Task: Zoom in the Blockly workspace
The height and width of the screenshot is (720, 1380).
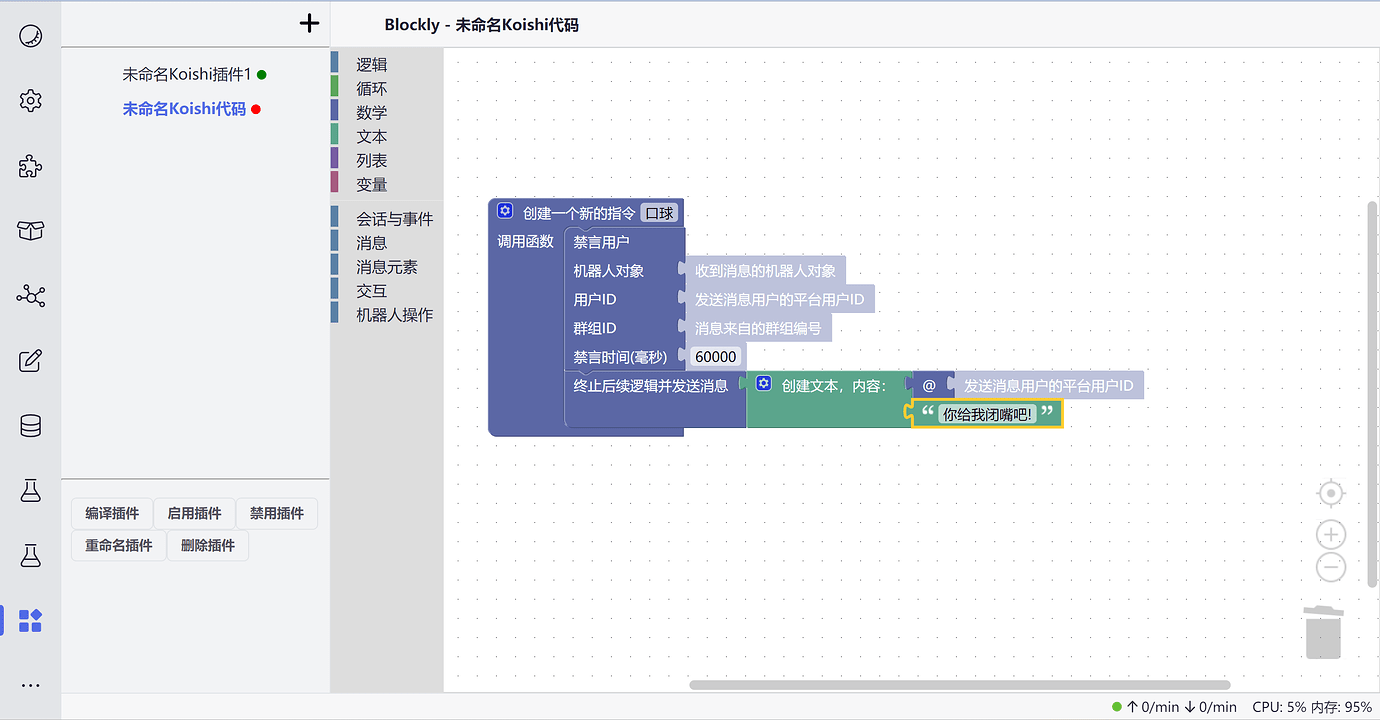Action: click(x=1331, y=535)
